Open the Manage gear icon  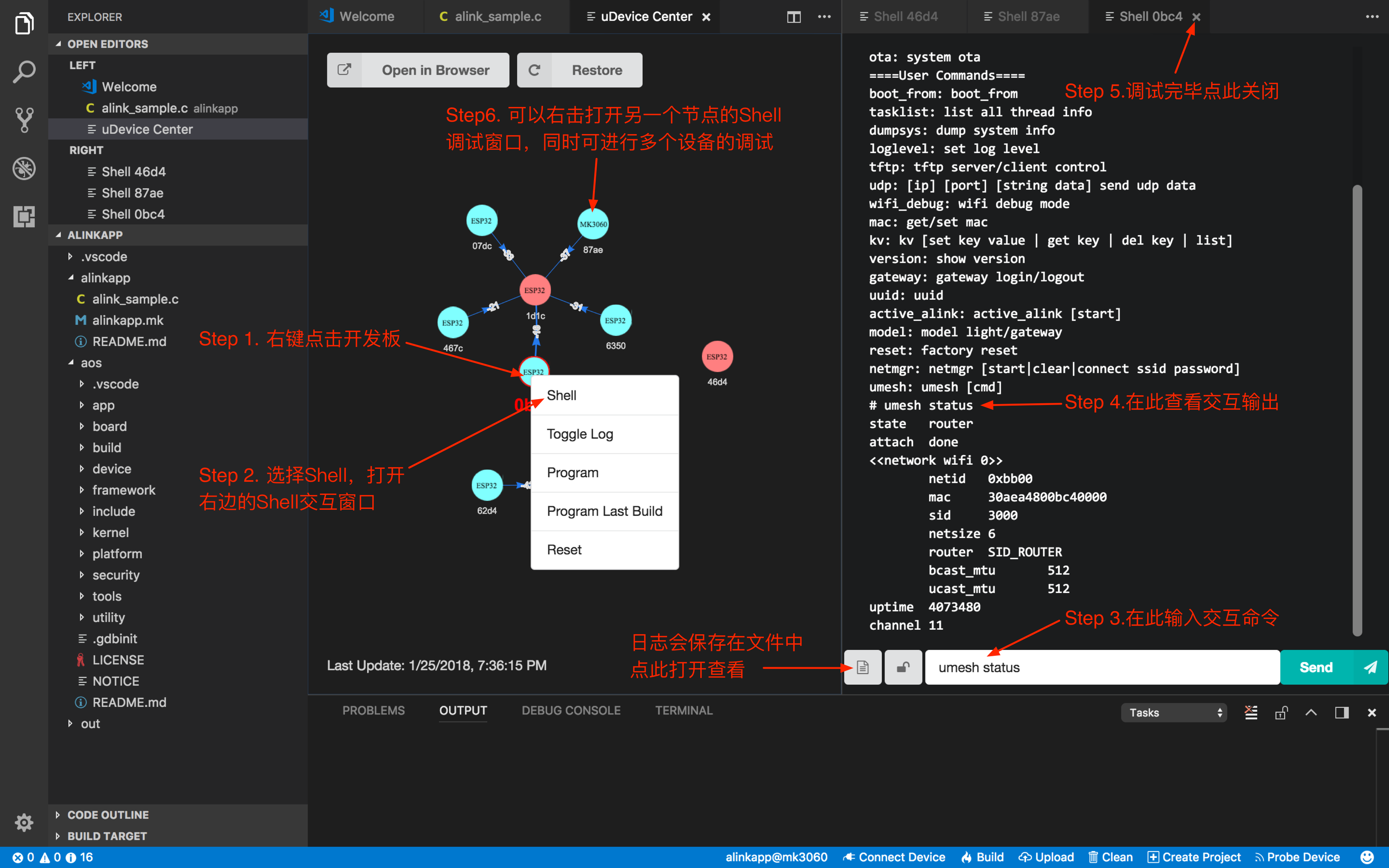pos(24,822)
